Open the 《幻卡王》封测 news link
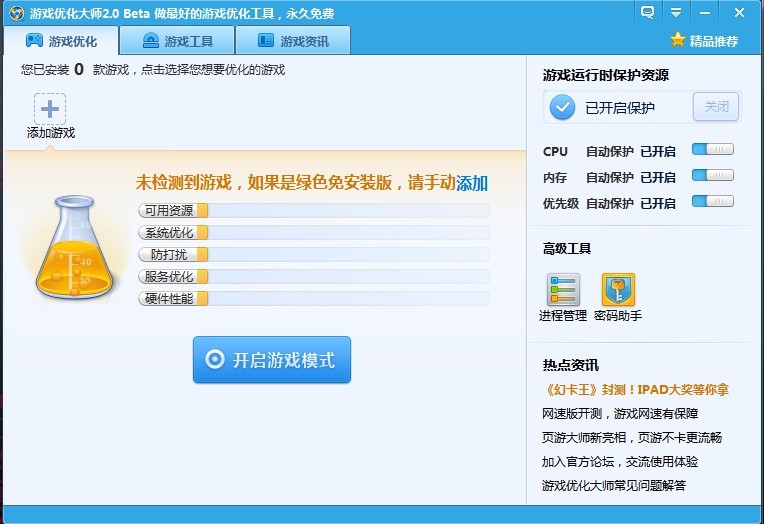This screenshot has width=764, height=524. coord(635,389)
